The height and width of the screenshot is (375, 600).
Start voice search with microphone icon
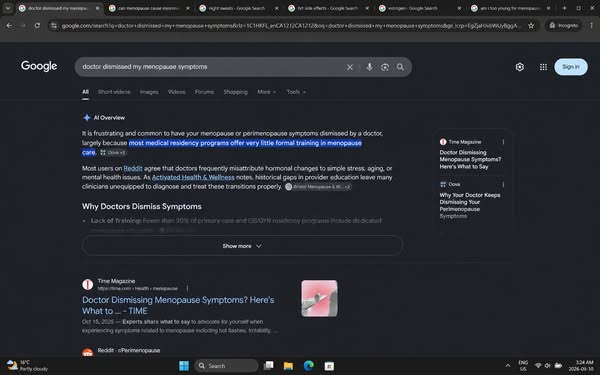369,67
